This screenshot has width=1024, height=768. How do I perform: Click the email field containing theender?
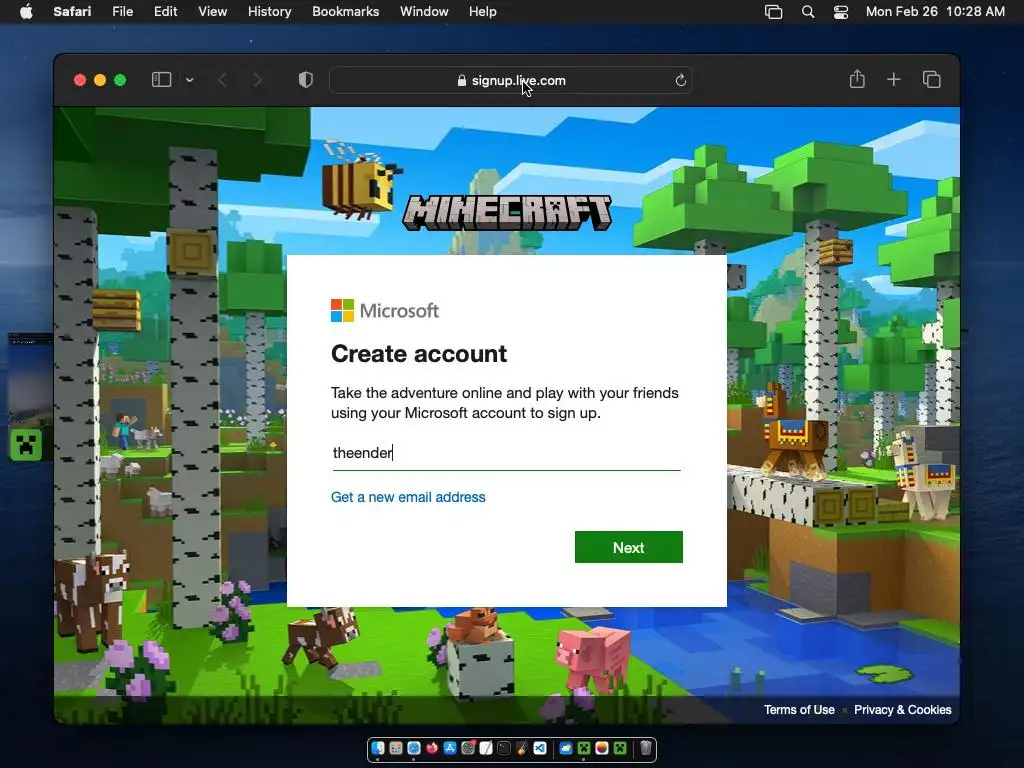(x=506, y=453)
